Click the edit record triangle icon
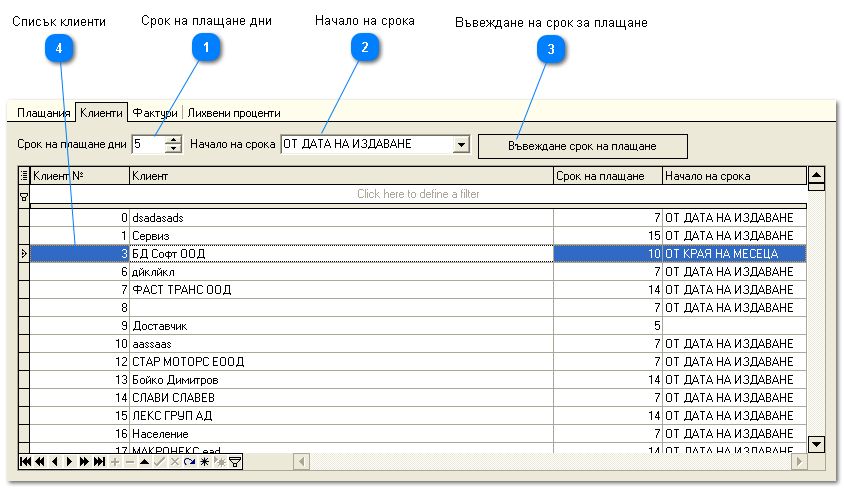 tap(144, 462)
